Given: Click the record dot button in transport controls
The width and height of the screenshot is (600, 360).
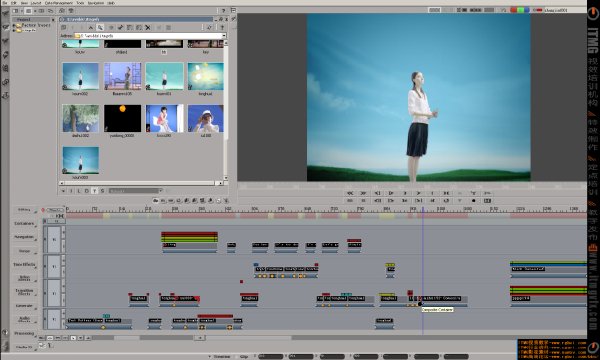Looking at the screenshot, I should (x=473, y=200).
